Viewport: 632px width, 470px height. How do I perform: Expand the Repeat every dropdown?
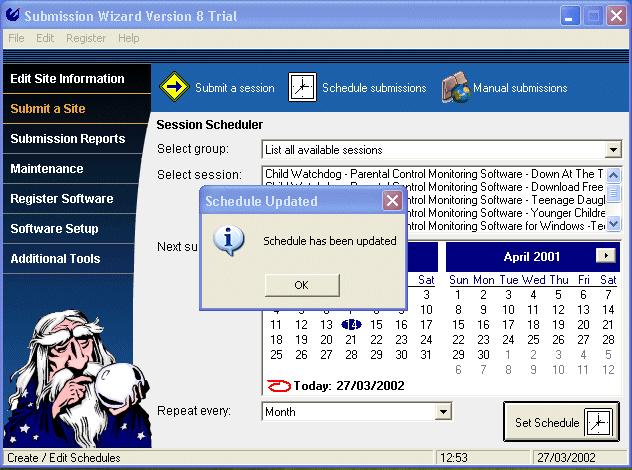[x=443, y=412]
